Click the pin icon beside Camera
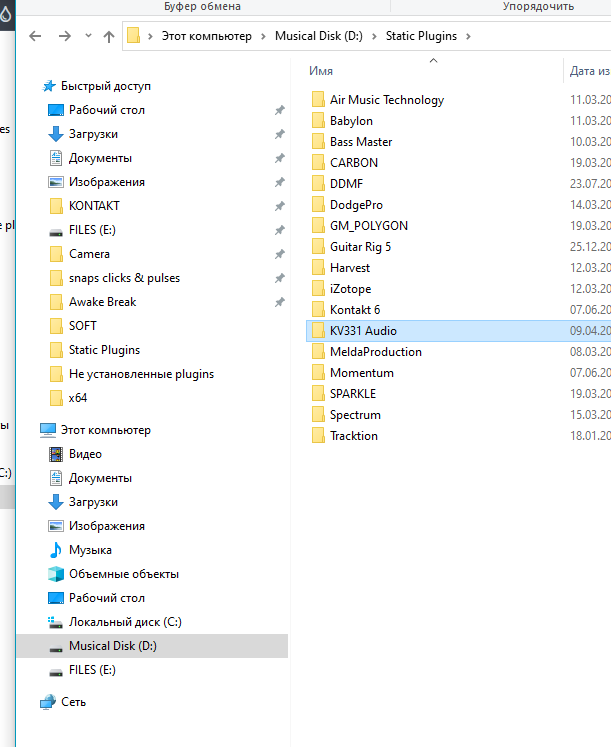This screenshot has width=611, height=747. point(280,254)
